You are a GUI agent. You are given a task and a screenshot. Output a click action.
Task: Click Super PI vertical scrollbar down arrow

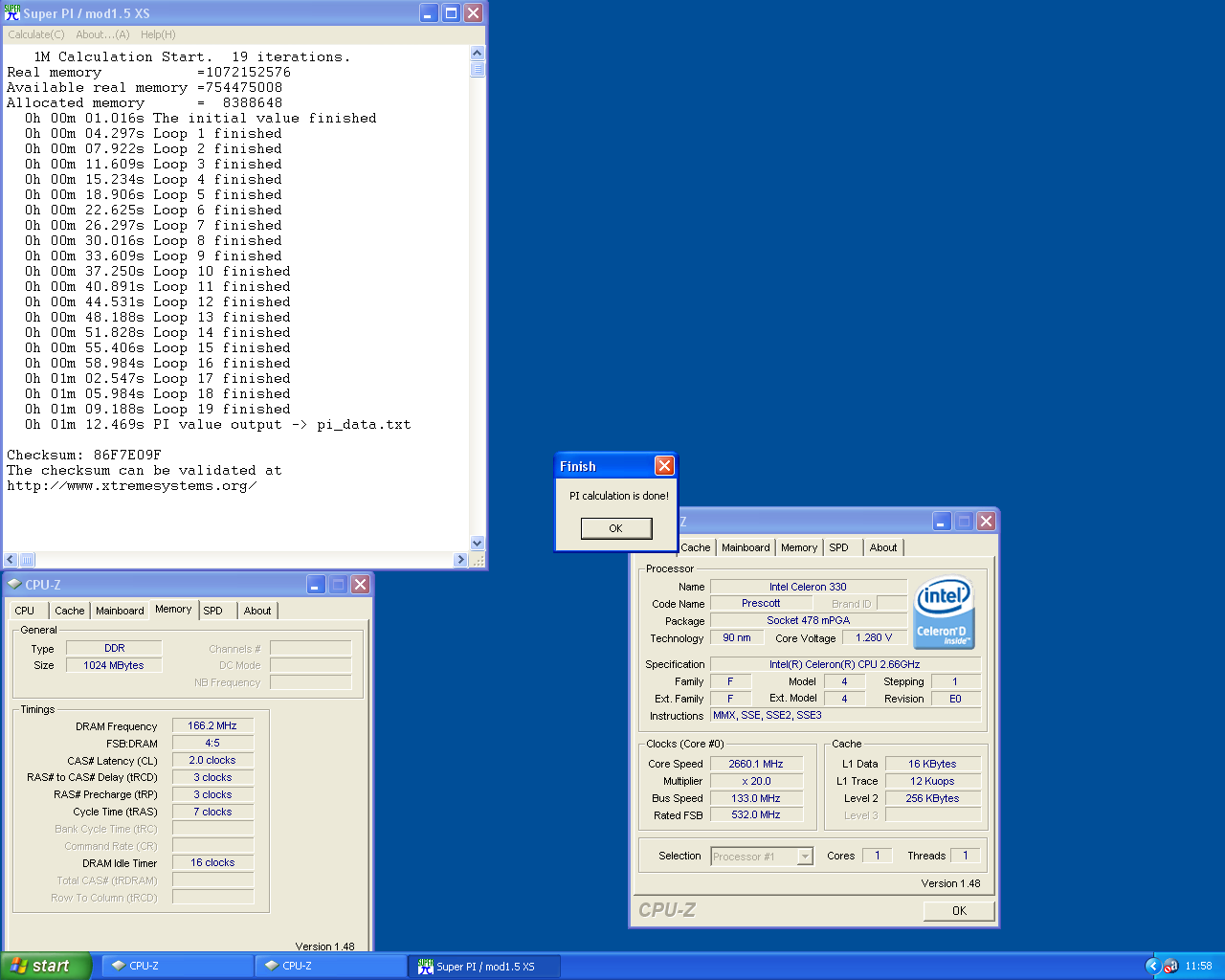pos(477,543)
